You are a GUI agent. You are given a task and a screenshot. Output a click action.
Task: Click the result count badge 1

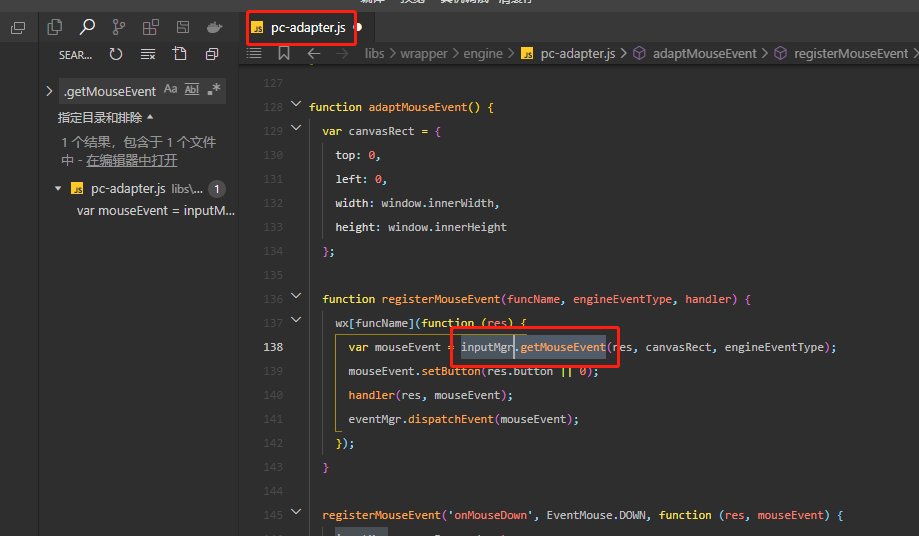[217, 189]
